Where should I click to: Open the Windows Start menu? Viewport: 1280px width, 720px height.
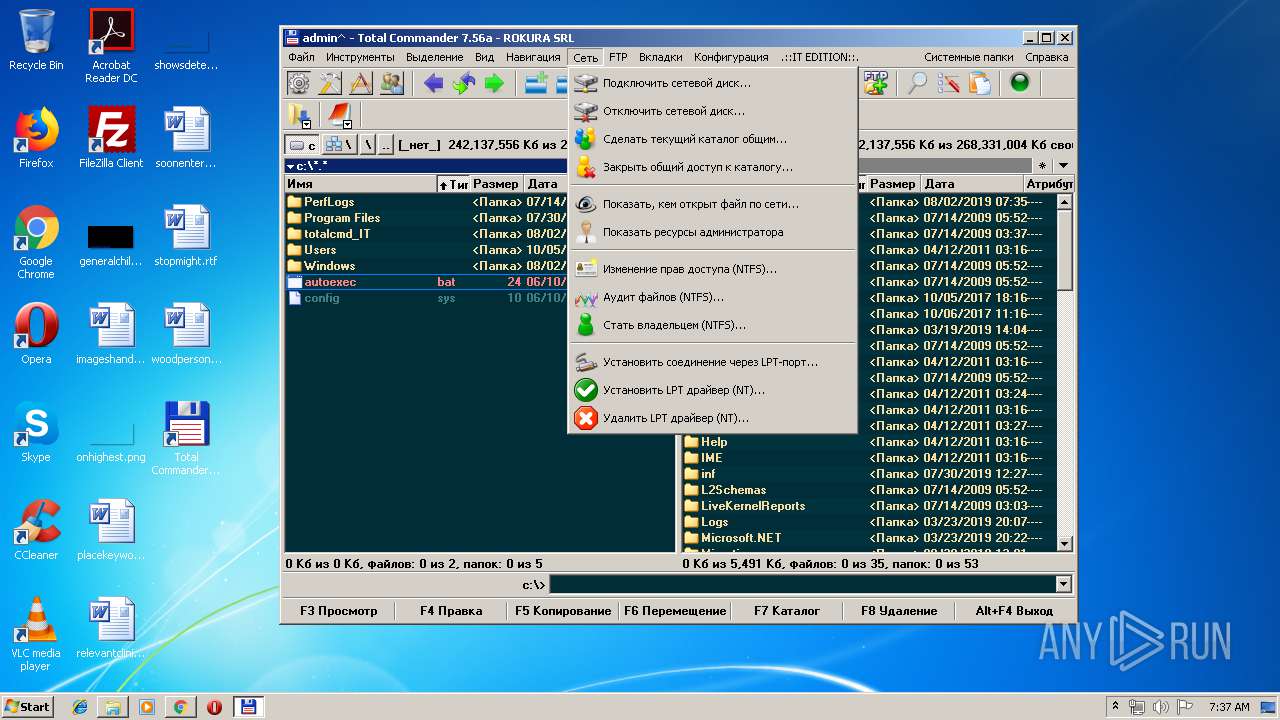27,706
